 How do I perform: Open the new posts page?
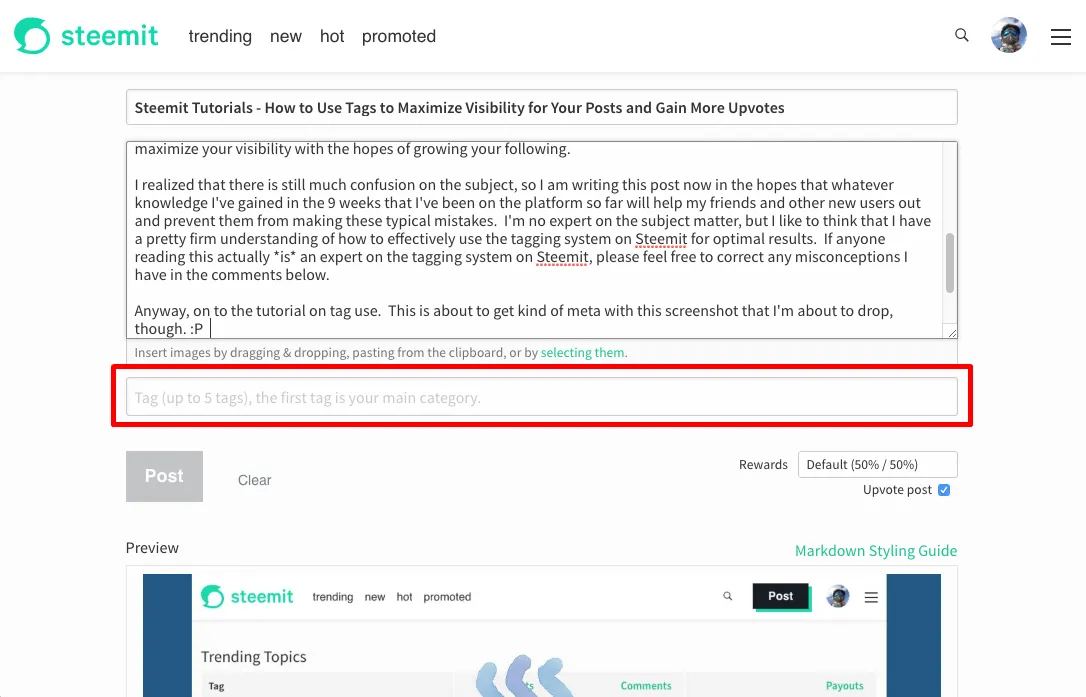(286, 36)
